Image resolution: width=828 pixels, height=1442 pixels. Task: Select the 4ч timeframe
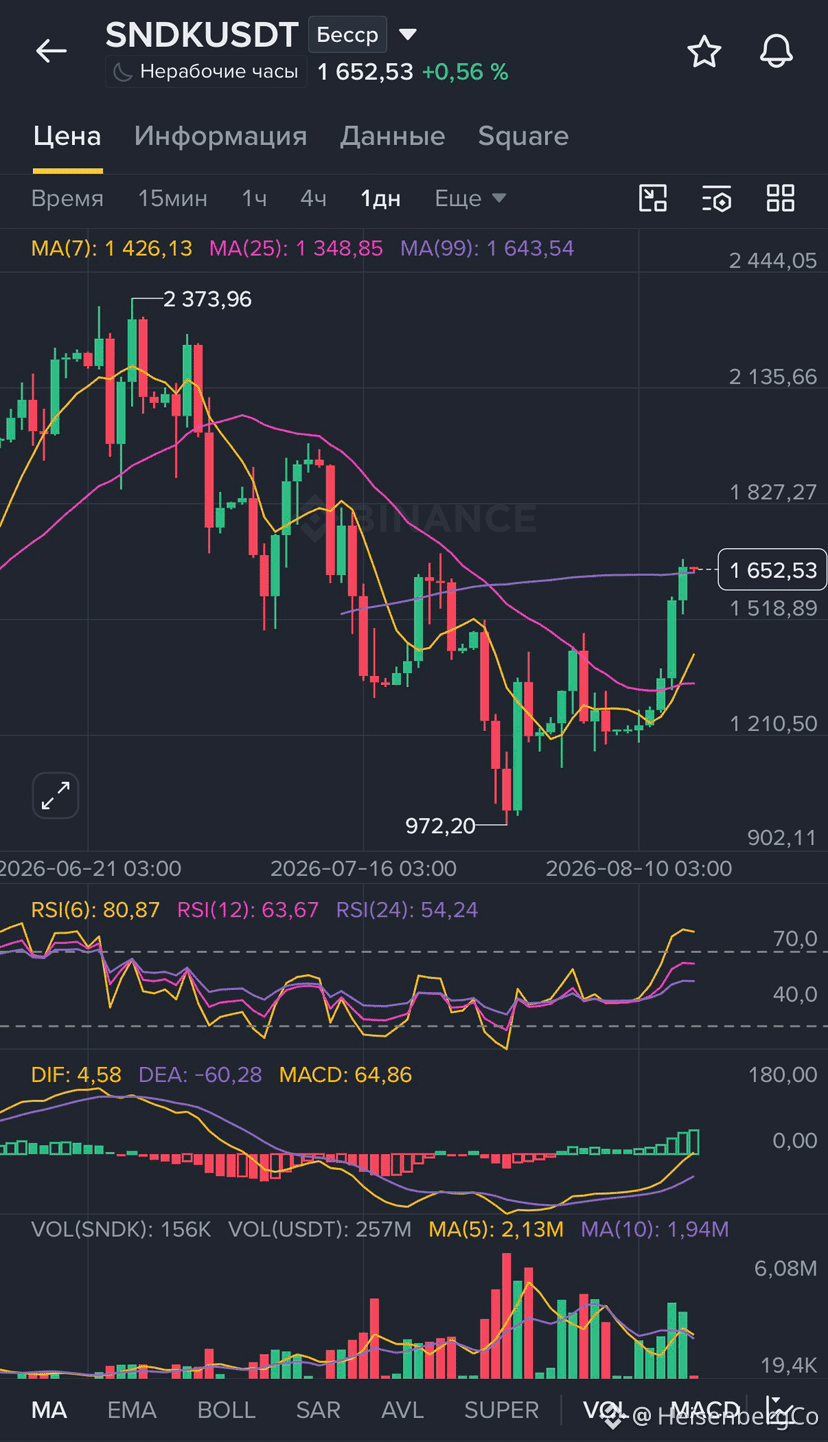click(313, 198)
